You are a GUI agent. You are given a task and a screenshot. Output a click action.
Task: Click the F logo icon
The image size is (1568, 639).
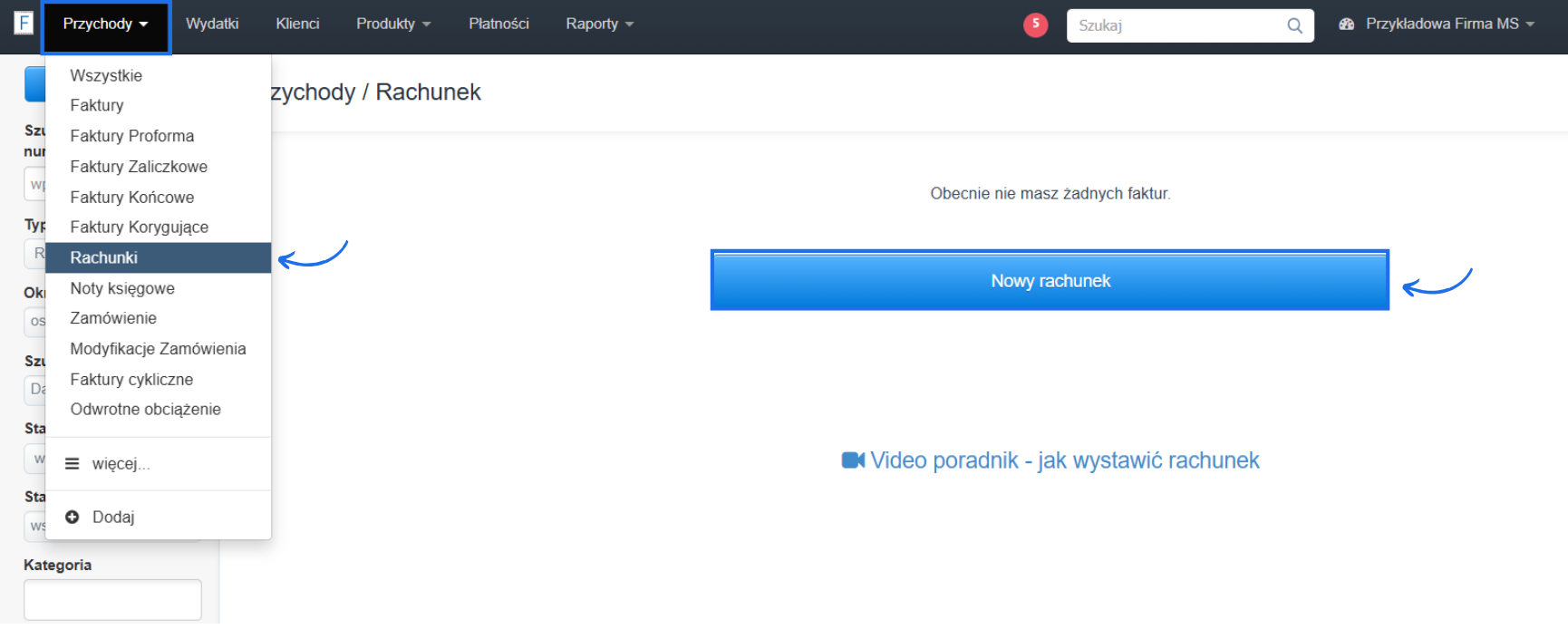24,23
